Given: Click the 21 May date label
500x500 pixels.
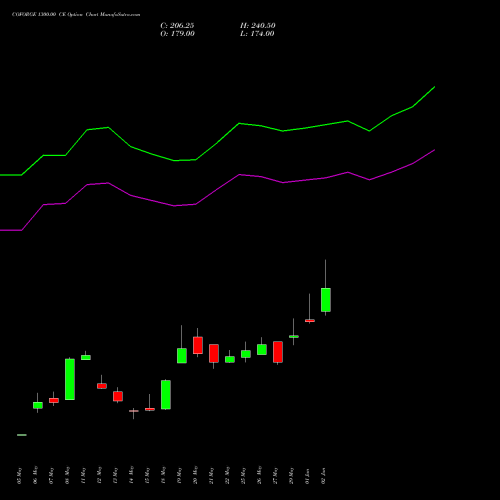Looking at the screenshot, I should [x=211, y=475].
